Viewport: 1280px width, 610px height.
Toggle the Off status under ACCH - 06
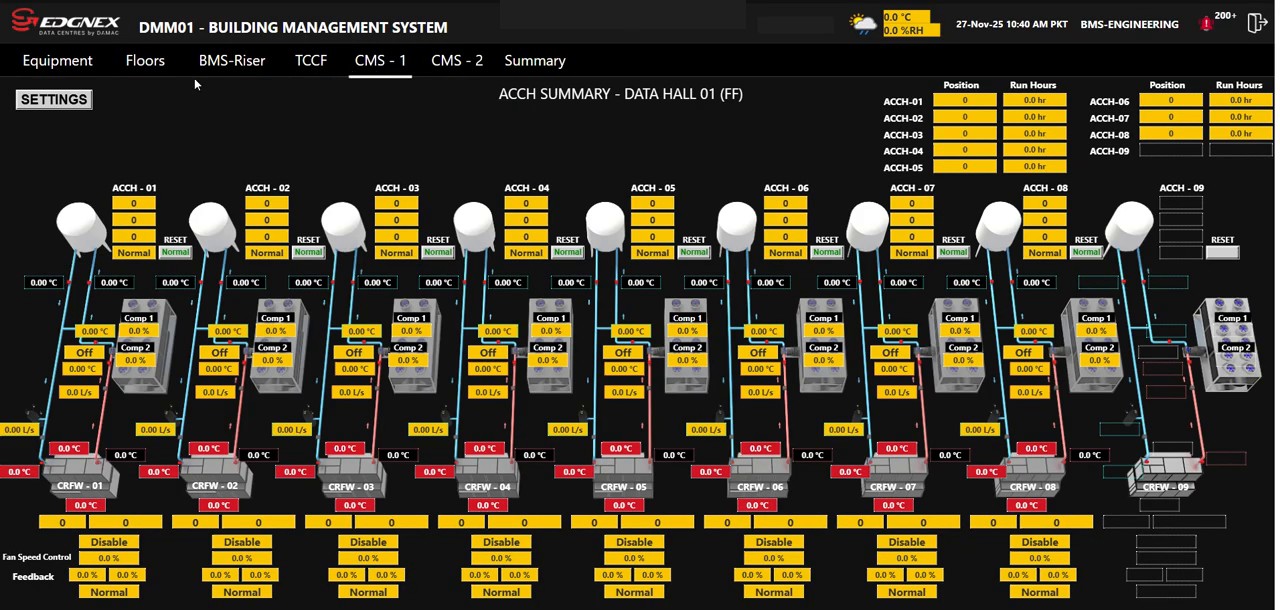coord(758,352)
